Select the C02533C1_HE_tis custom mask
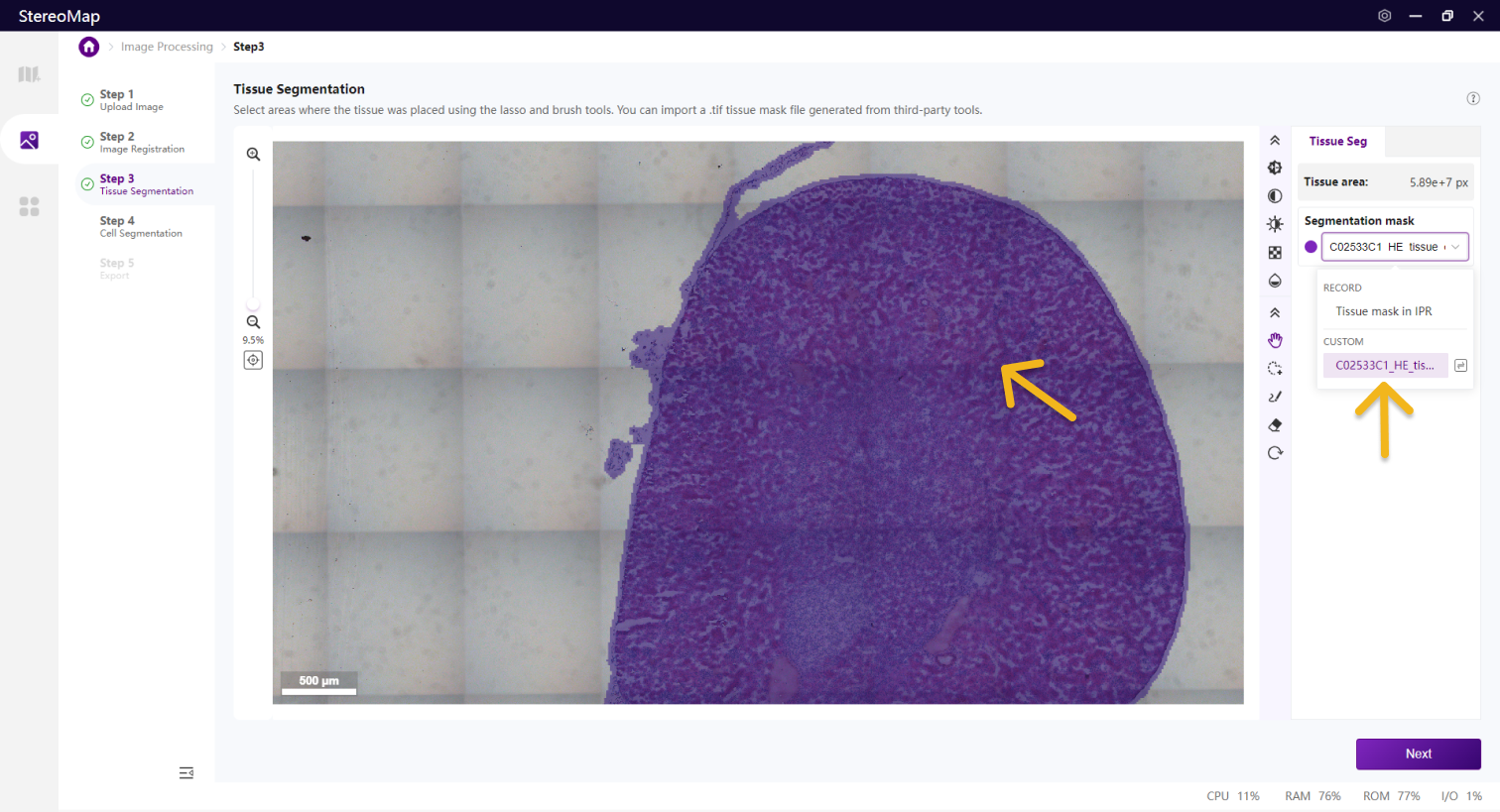 pyautogui.click(x=1384, y=366)
